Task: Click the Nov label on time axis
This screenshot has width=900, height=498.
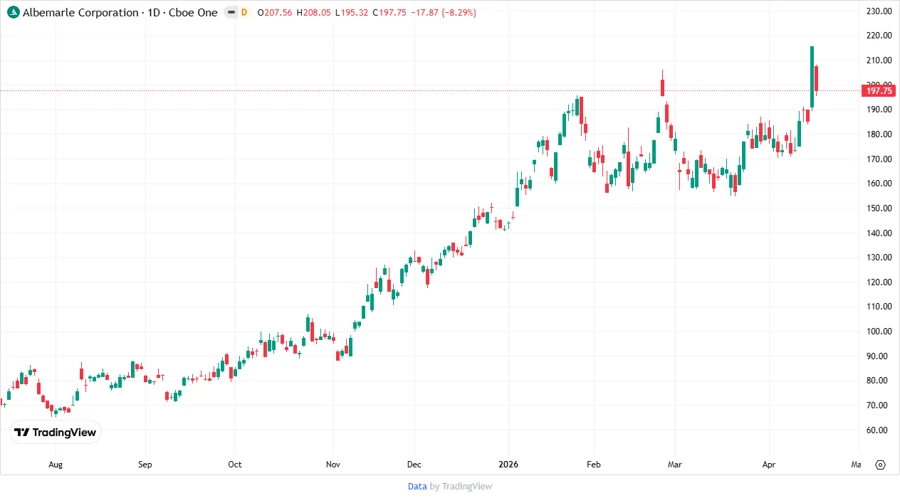Action: coord(333,465)
